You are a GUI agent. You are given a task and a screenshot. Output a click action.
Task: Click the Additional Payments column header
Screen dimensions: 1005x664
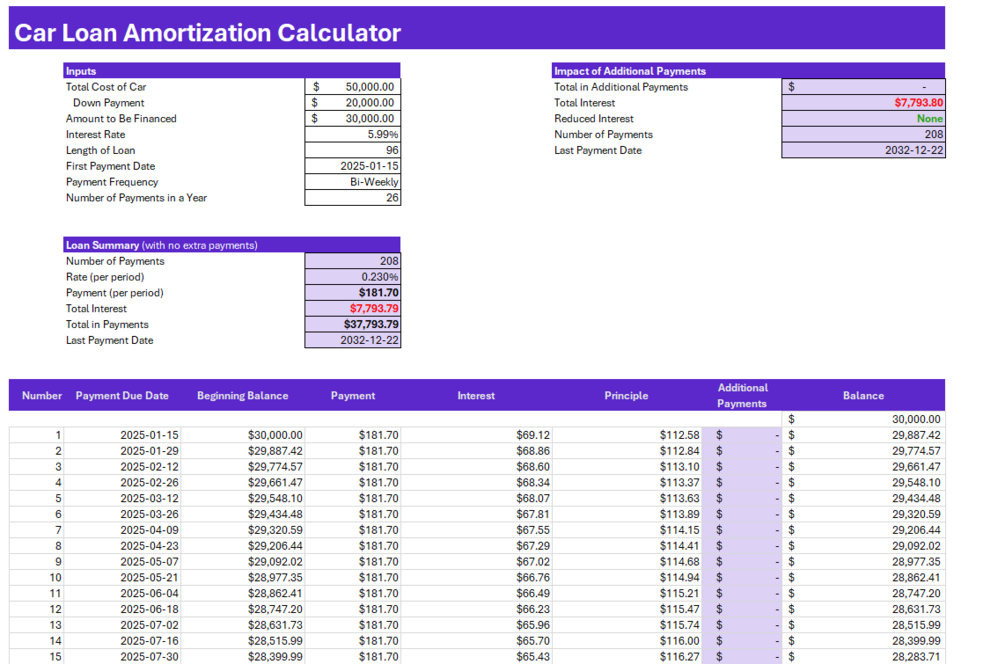[x=742, y=395]
